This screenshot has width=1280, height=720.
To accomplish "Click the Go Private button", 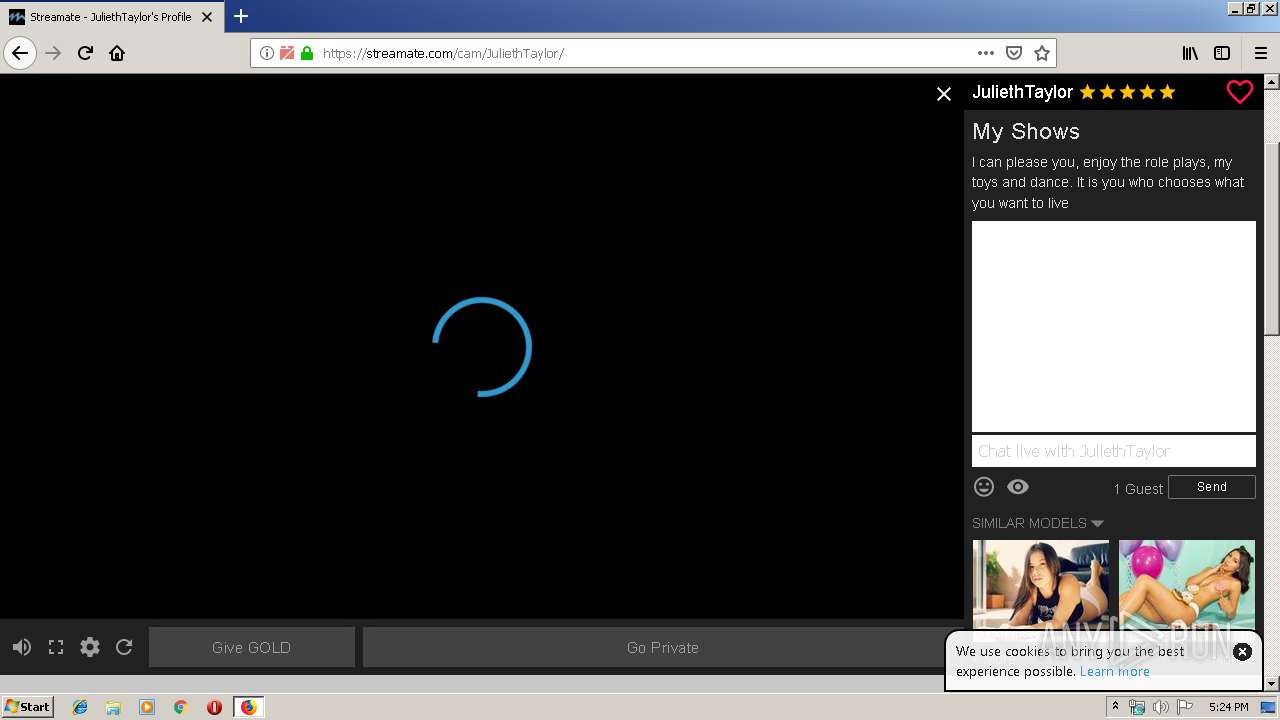I will 663,647.
